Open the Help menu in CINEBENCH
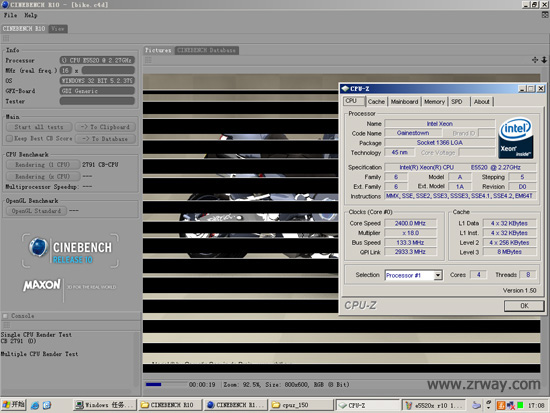 pos(31,15)
